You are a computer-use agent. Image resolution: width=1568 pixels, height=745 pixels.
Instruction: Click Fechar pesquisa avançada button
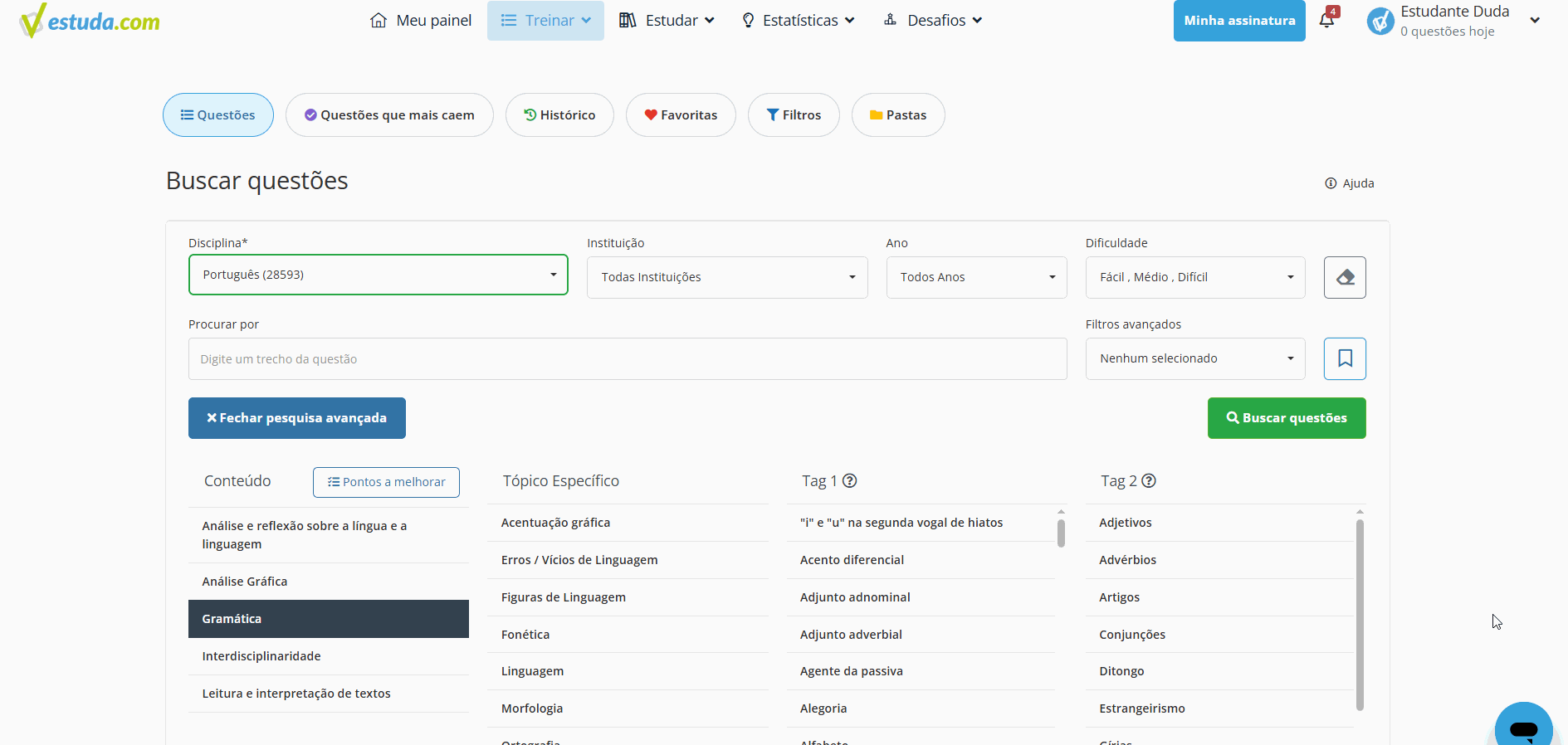(x=297, y=418)
